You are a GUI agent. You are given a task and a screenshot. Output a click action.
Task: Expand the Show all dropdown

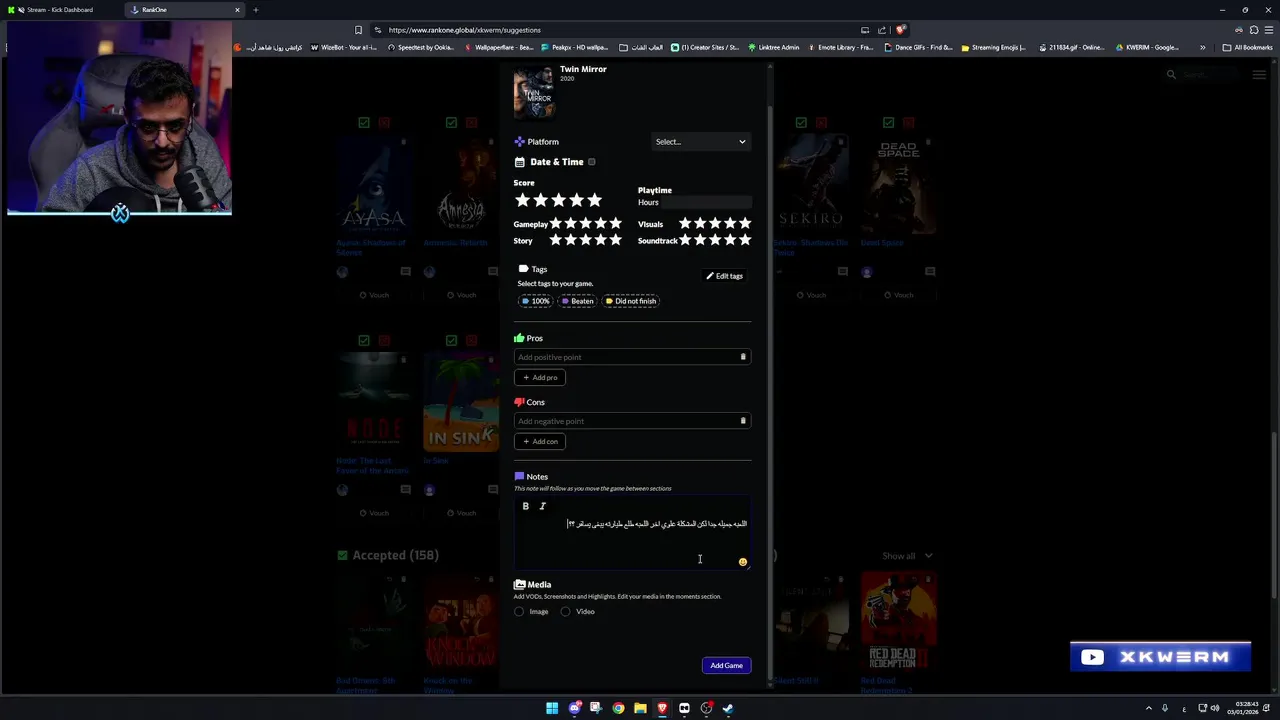(x=907, y=556)
